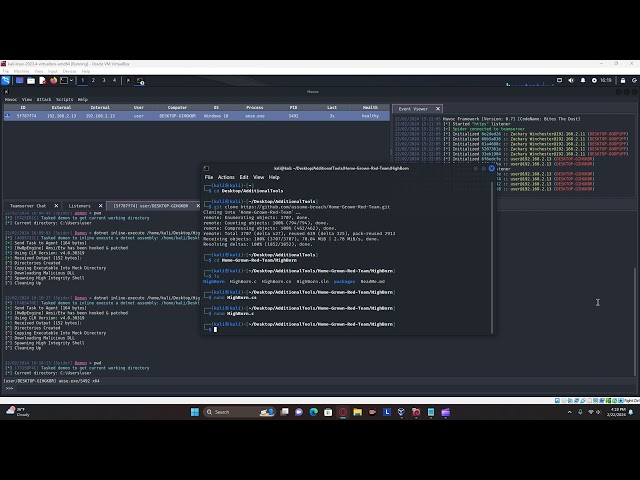The image size is (640, 480).
Task: Open the Havoc menu
Action: [11, 99]
